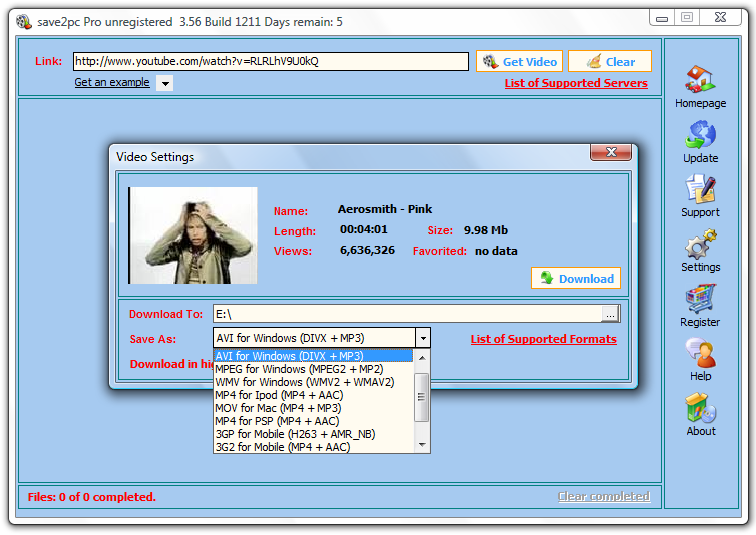Image resolution: width=756 pixels, height=535 pixels.
Task: Select WMV for Windows (WMV2 + WMAV2) option
Action: pos(313,382)
